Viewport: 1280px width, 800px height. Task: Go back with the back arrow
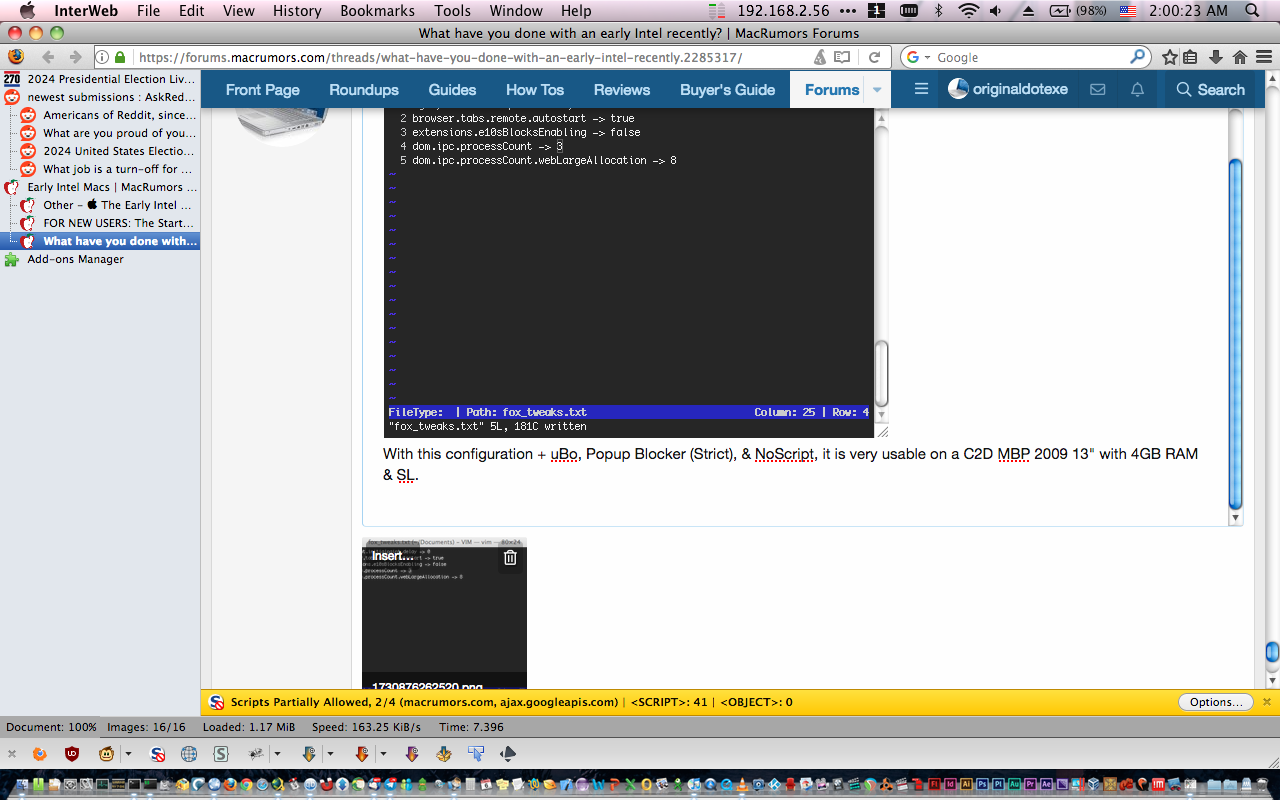click(x=48, y=57)
